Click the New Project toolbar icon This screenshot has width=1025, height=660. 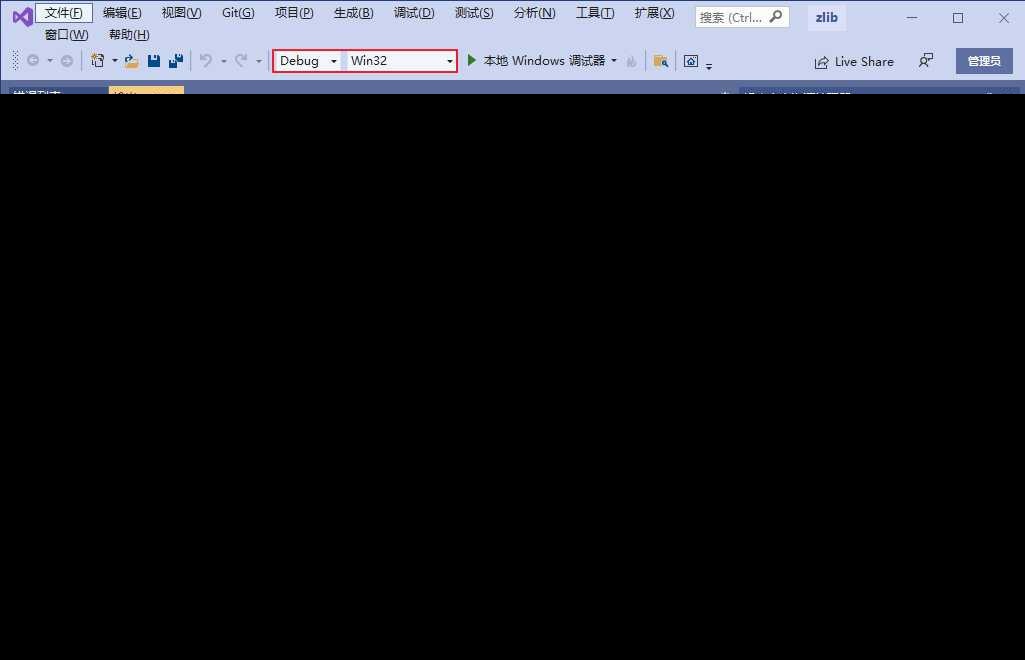pyautogui.click(x=98, y=60)
